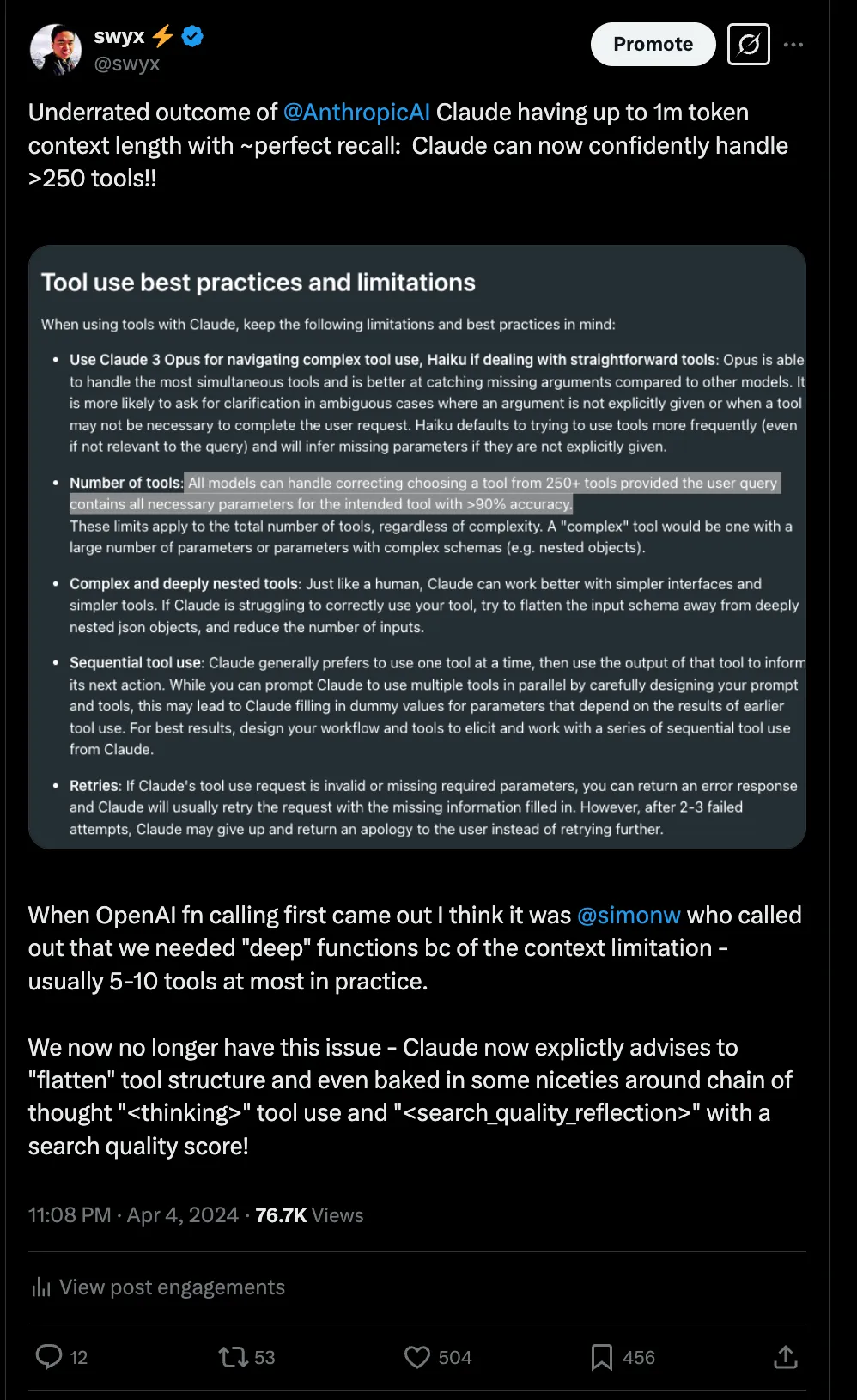Bookmark this post

coord(601,1356)
